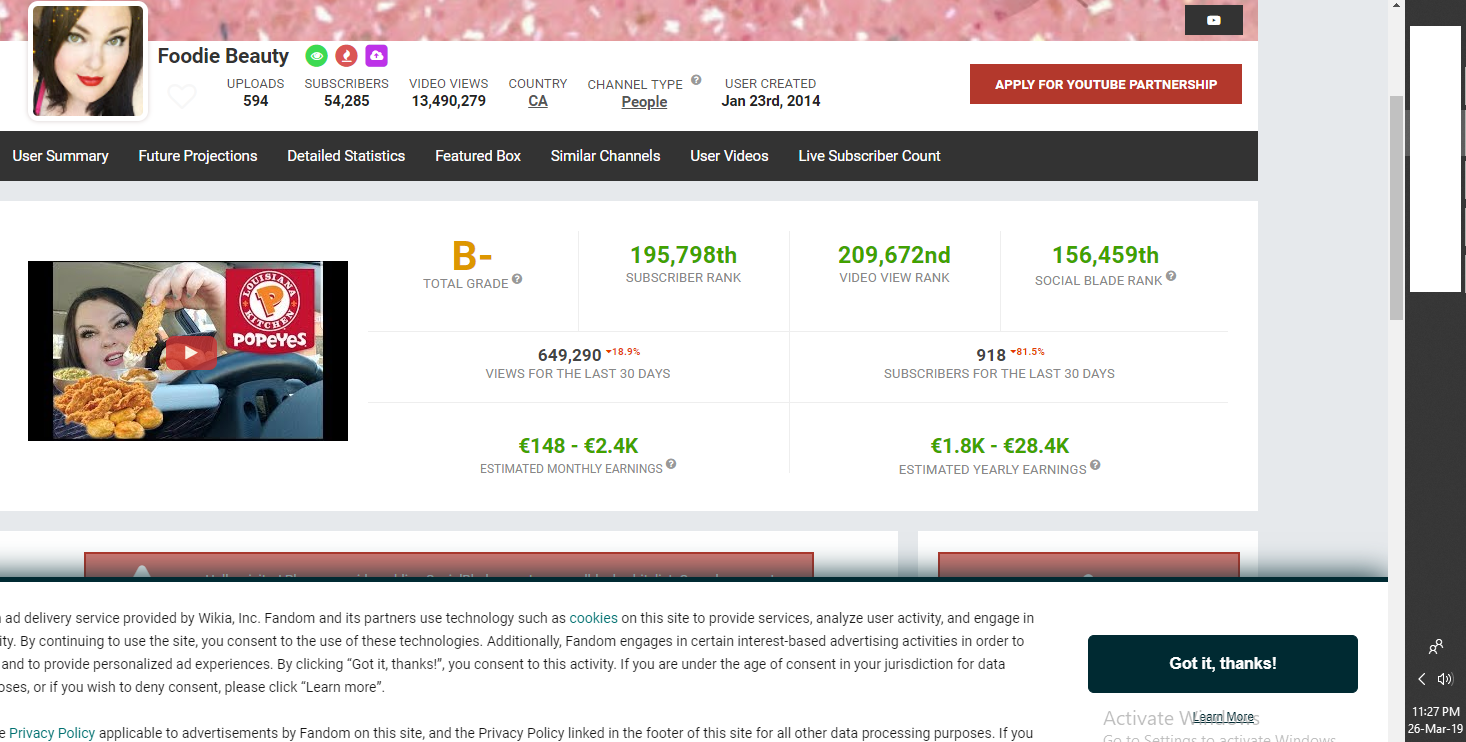The width and height of the screenshot is (1466, 742).
Task: Click the Foodie Beauty channel name
Action: (x=223, y=56)
